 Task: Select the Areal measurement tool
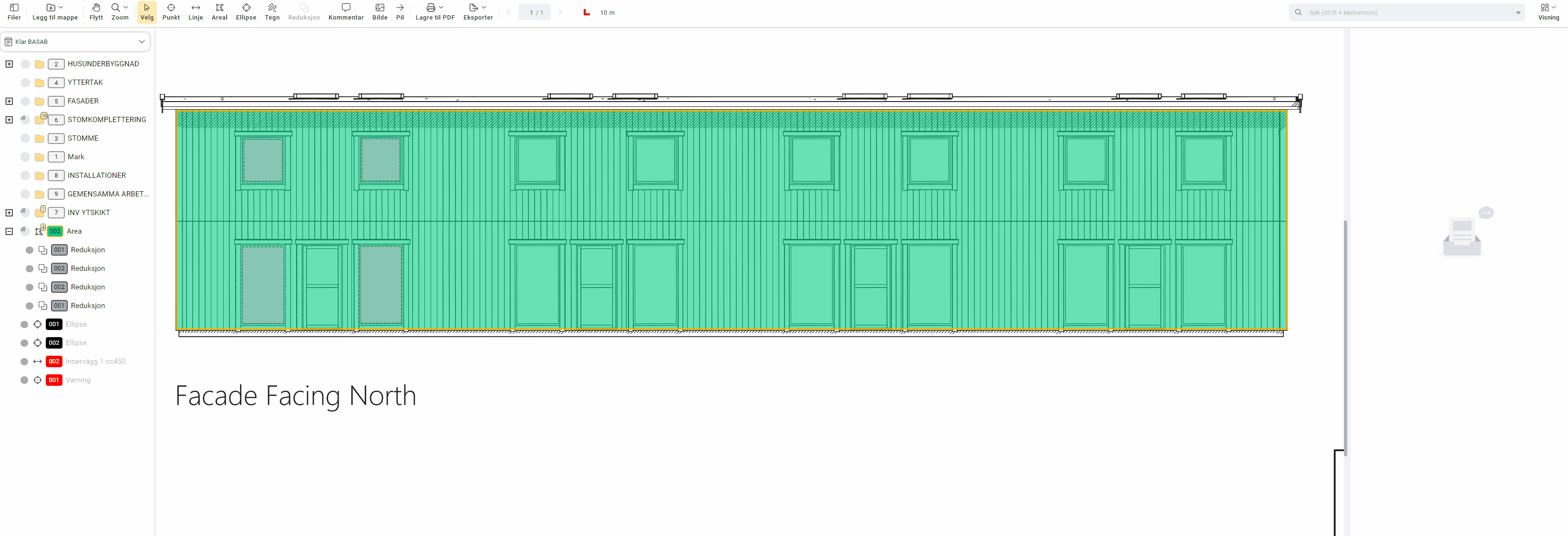click(220, 11)
